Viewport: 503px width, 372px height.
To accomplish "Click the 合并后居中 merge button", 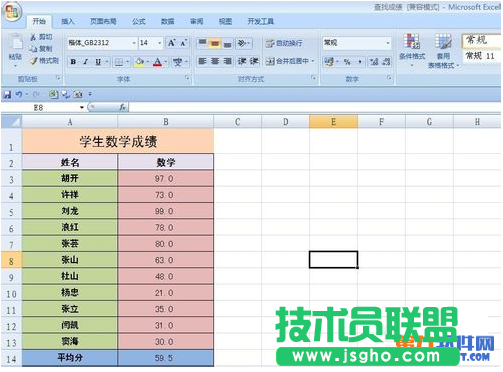I will click(x=290, y=61).
